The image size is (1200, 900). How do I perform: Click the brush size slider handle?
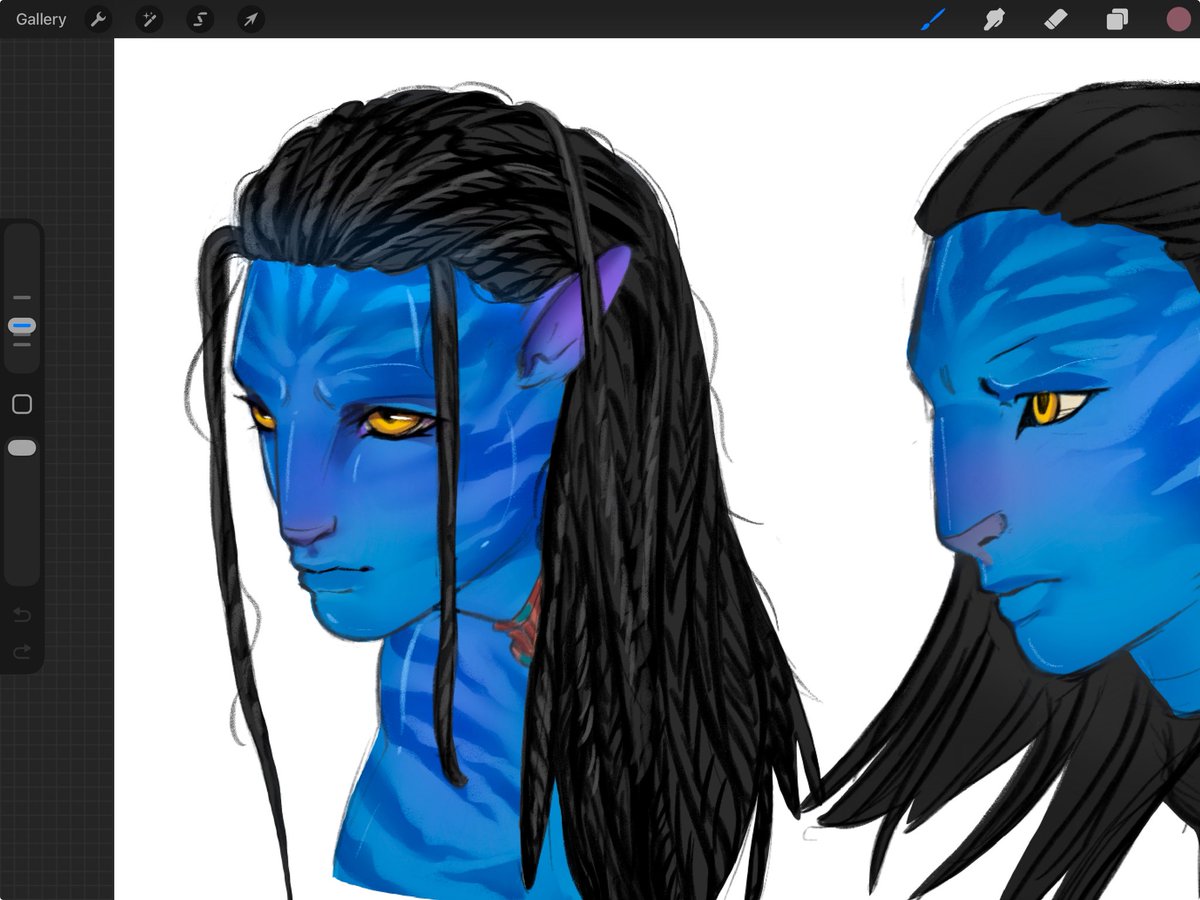coord(22,326)
